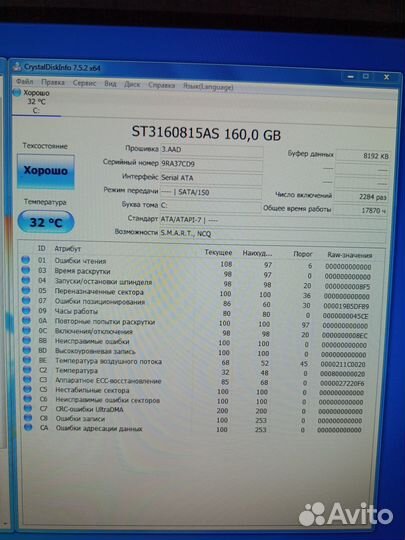The image size is (405, 540).
Task: Select the Ошибки позиционирования attribute name
Action: point(100,302)
